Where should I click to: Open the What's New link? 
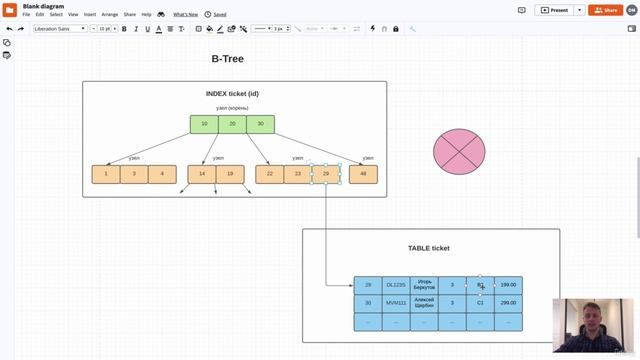[185, 14]
